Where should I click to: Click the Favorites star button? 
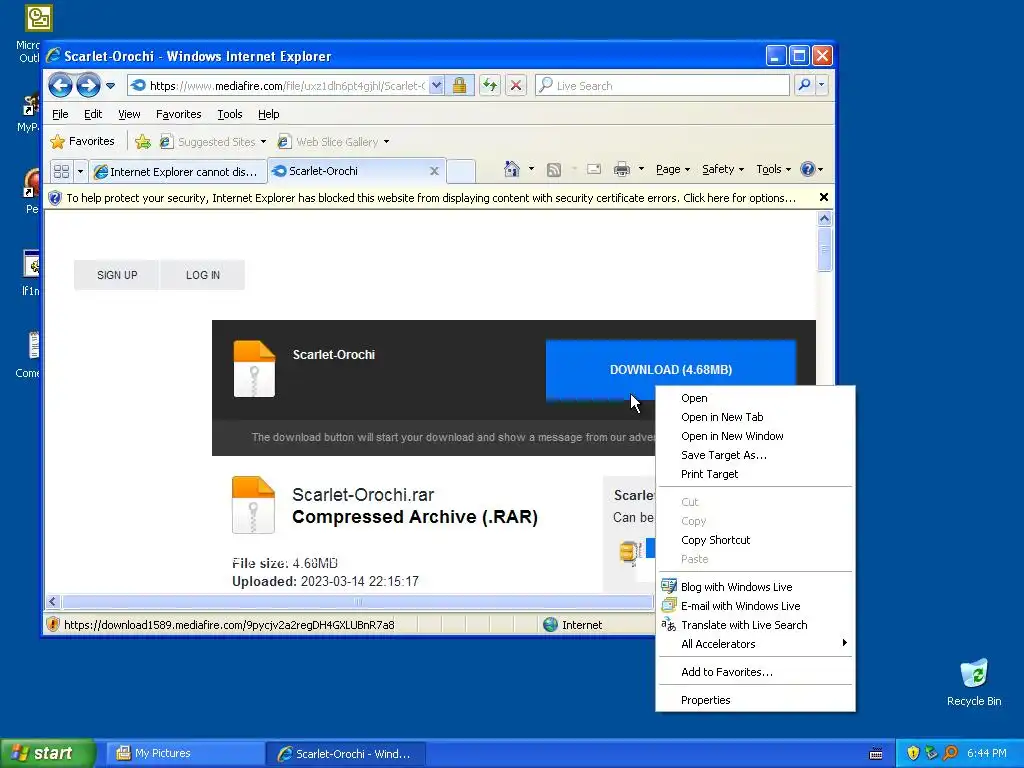[x=82, y=141]
